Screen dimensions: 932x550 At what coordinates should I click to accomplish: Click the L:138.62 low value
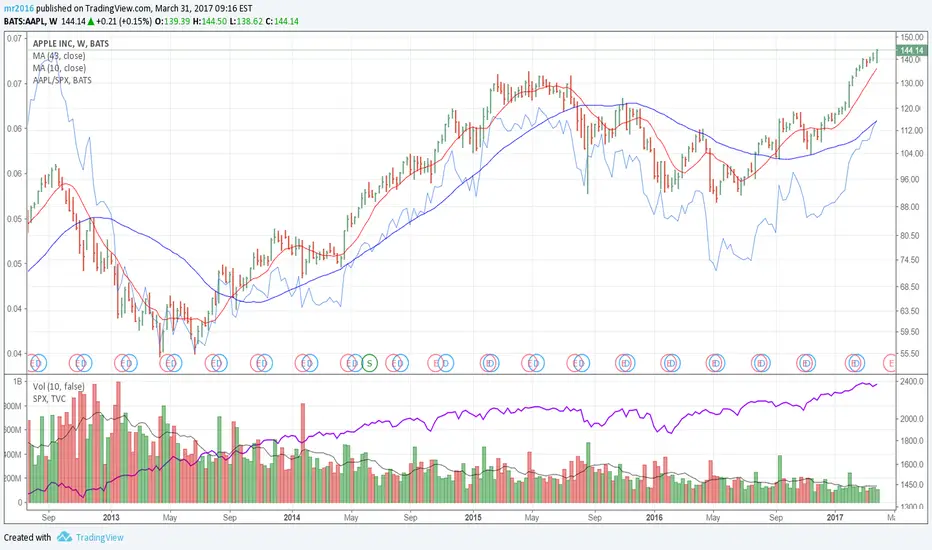[246, 21]
